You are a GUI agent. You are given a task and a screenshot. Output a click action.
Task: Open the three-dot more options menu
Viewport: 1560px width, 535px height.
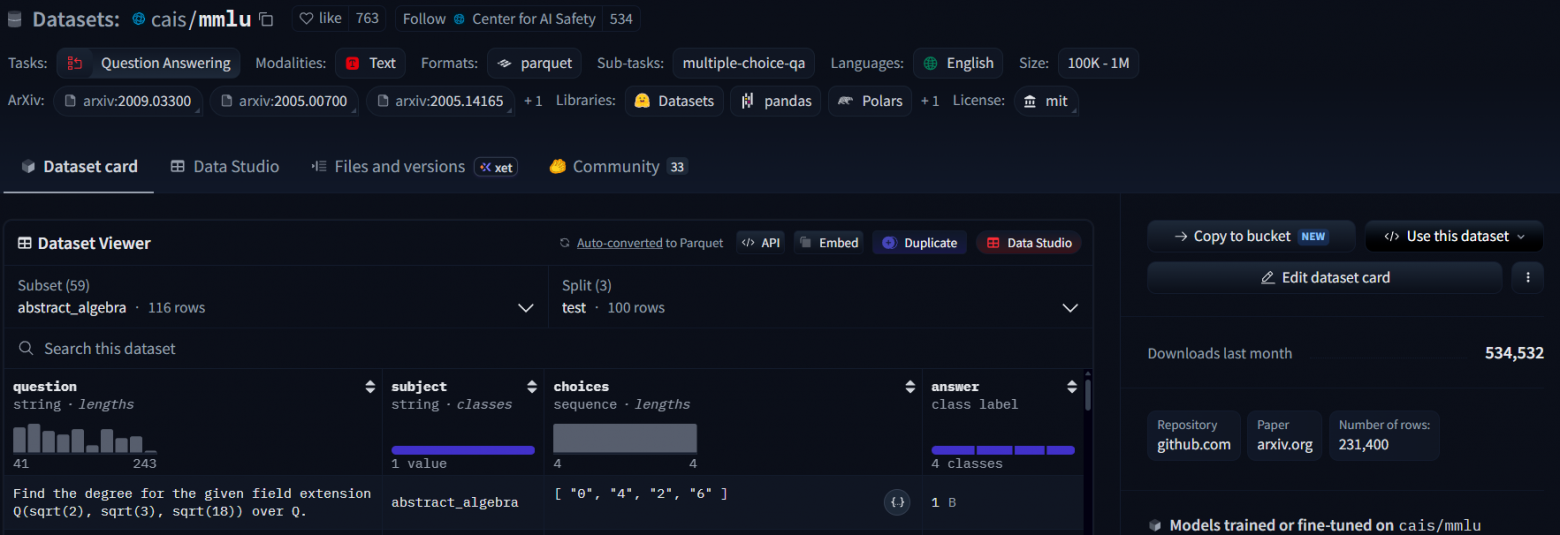(1527, 278)
